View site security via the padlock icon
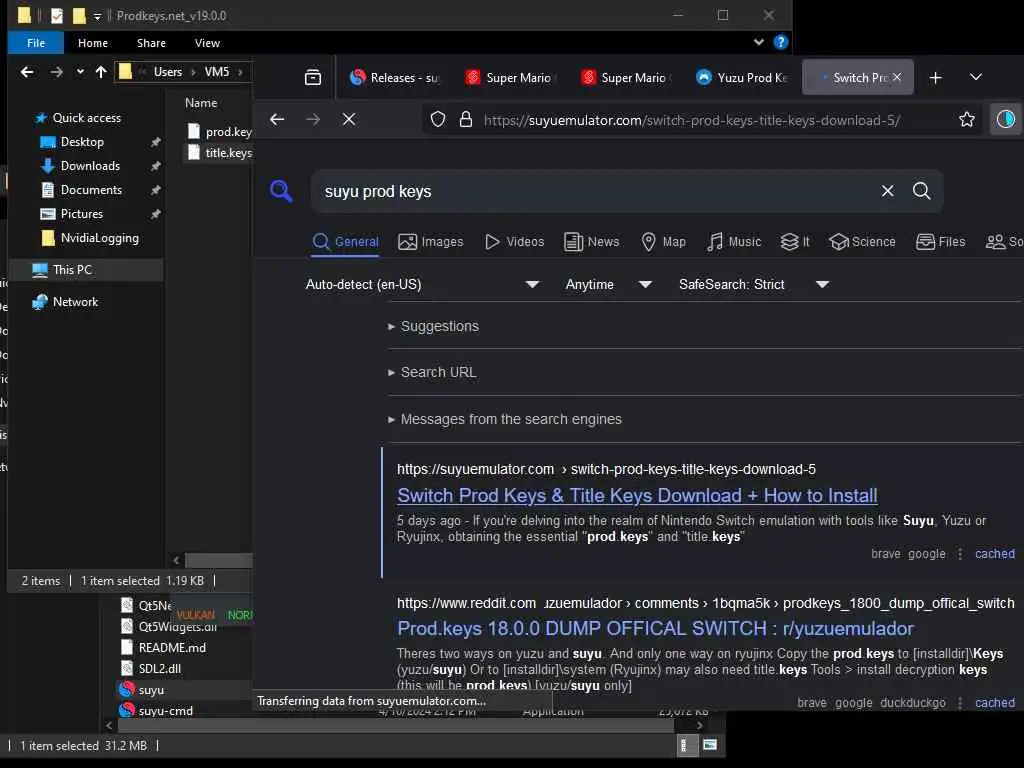 [x=466, y=120]
